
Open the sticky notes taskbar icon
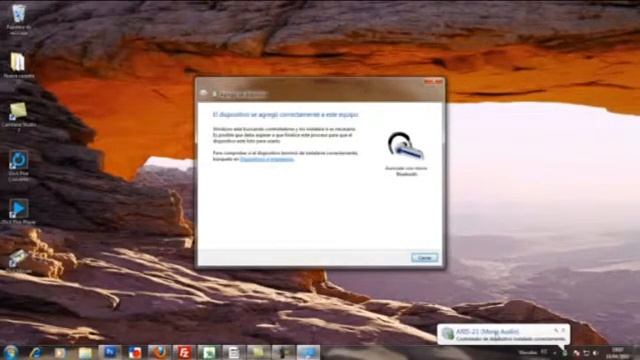click(259, 352)
